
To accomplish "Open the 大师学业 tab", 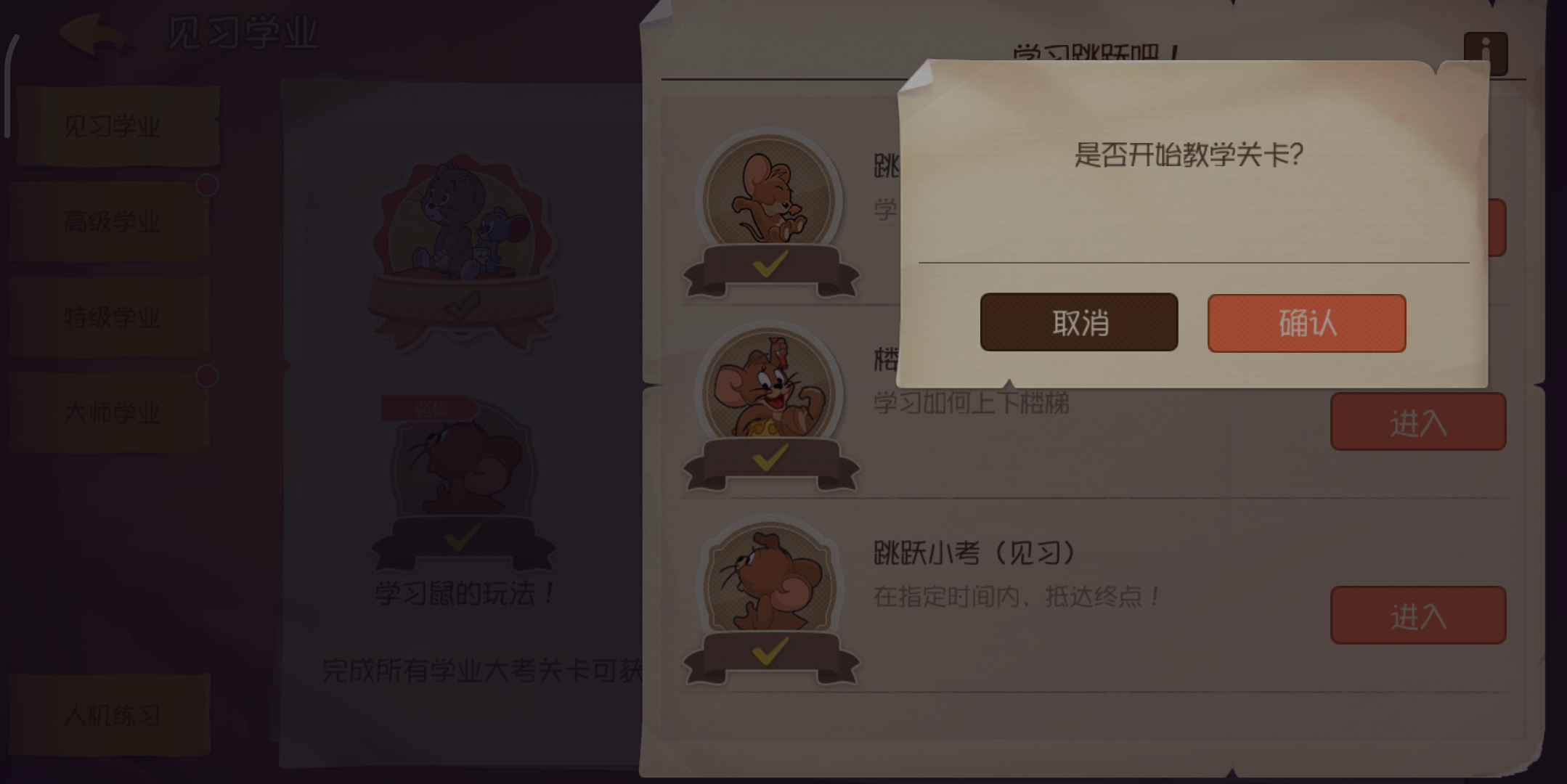I will (x=110, y=413).
